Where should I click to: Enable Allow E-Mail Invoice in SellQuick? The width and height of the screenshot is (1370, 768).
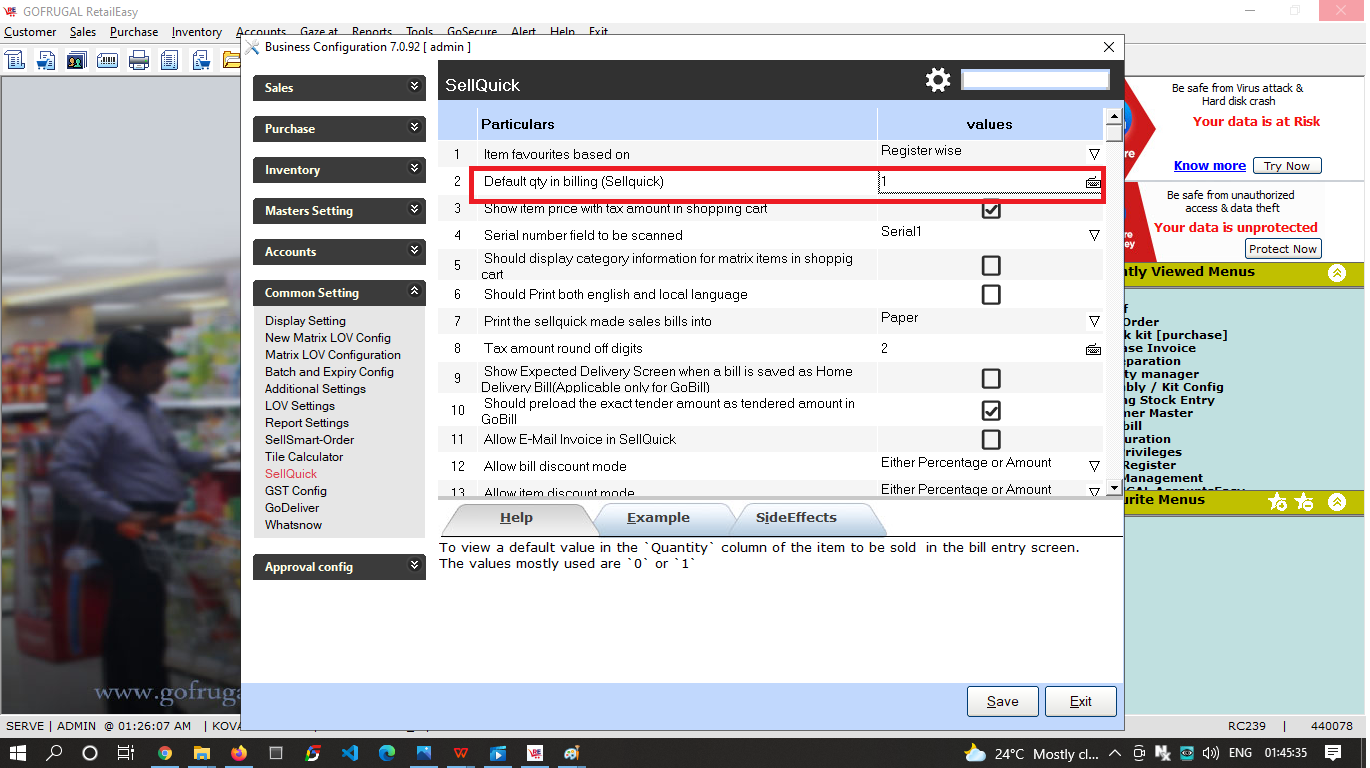coord(991,439)
